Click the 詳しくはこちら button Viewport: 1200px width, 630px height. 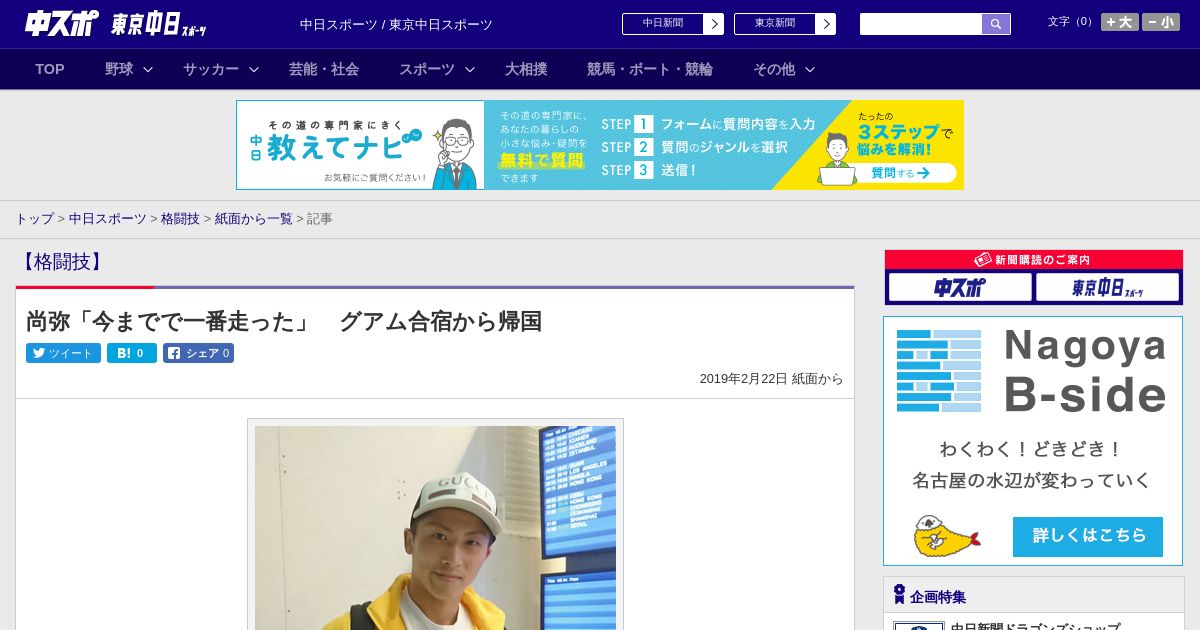1088,536
